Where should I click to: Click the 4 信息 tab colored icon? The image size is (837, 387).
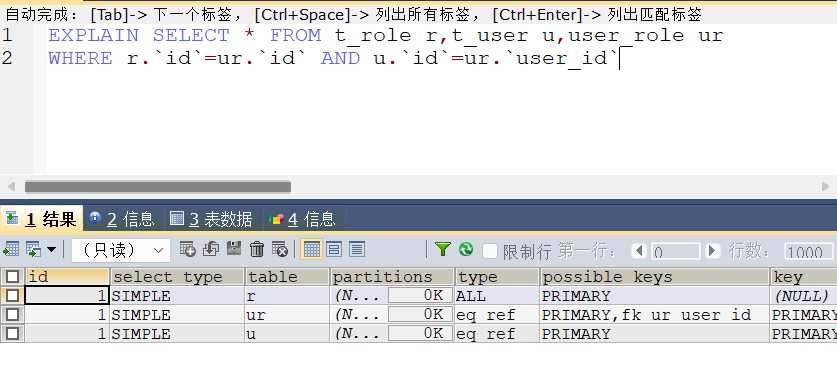click(276, 219)
